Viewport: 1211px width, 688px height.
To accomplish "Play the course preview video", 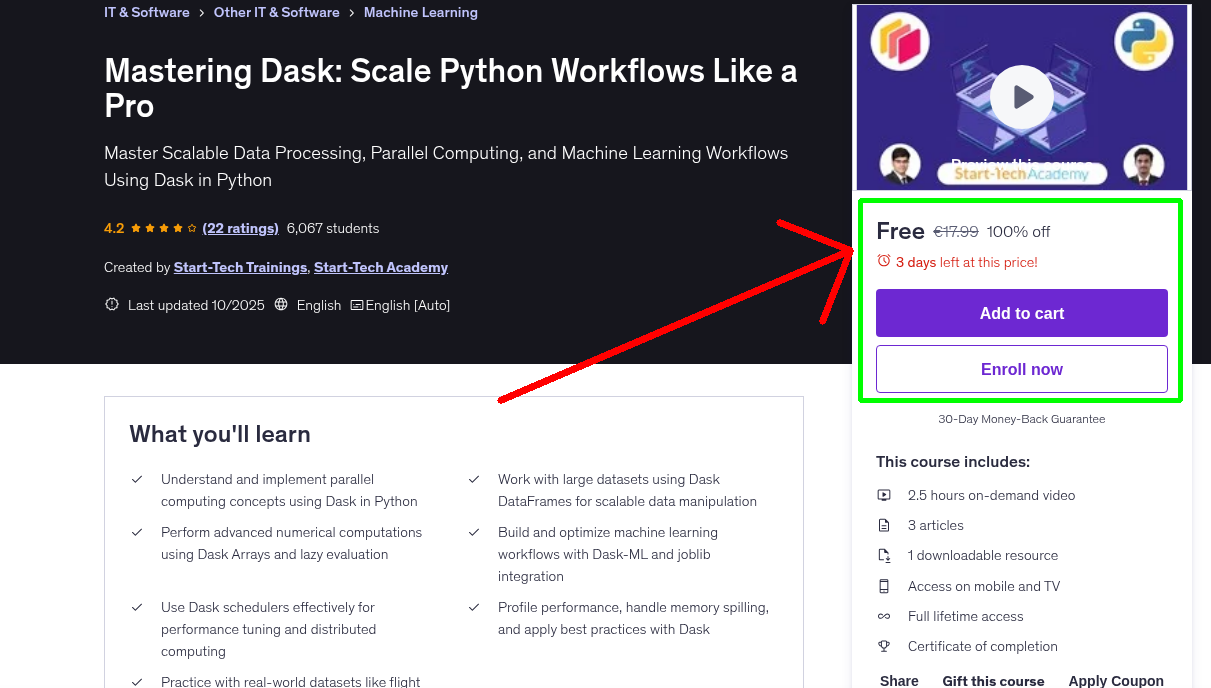I will click(x=1021, y=97).
